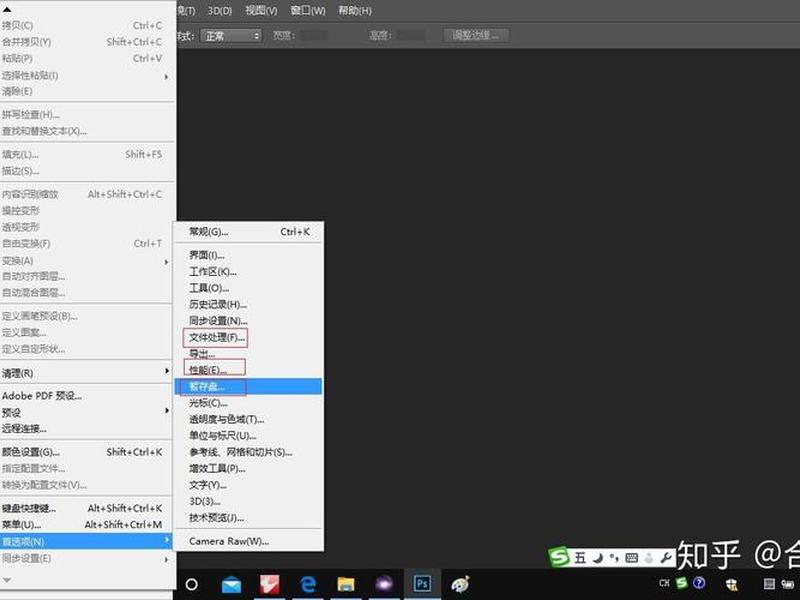
Task: Open the purple orb app on taskbar
Action: pos(384,584)
